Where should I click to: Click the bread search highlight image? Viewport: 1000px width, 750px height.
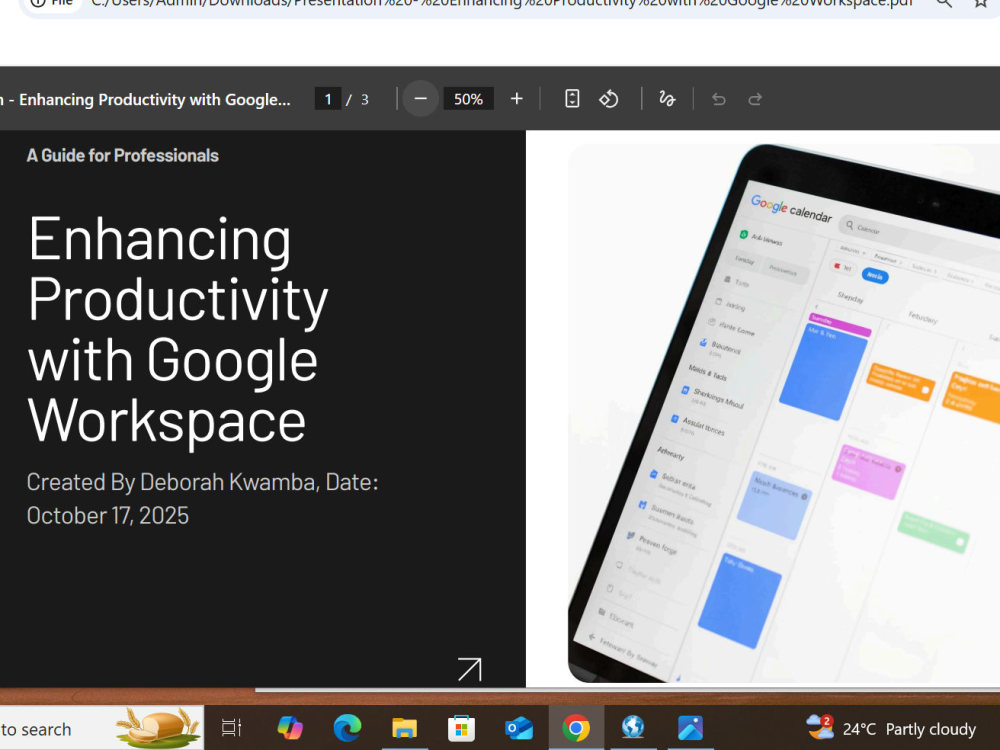(x=158, y=727)
